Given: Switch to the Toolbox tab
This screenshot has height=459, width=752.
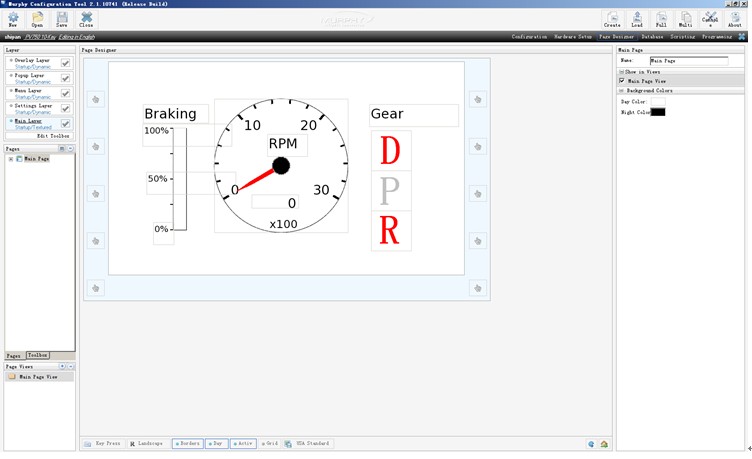Looking at the screenshot, I should 37,355.
